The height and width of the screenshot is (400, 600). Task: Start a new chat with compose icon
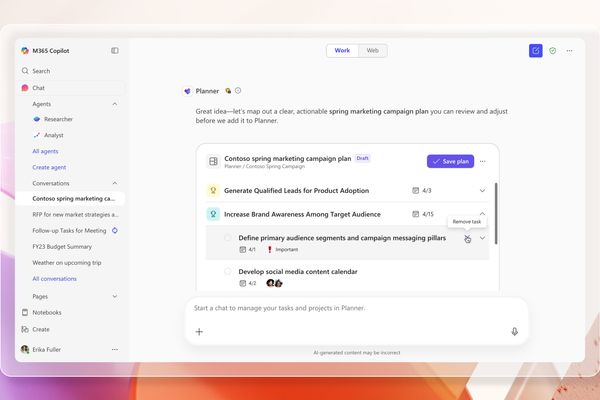coord(536,51)
